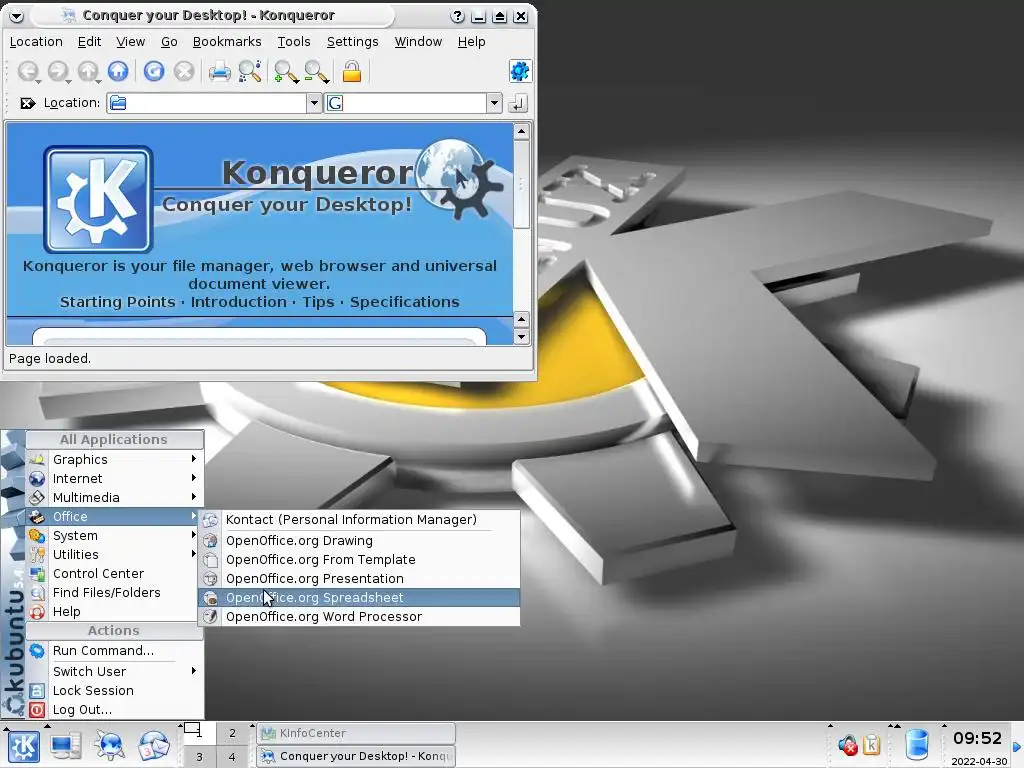Follow the Introduction link
1024x768 pixels.
[238, 302]
